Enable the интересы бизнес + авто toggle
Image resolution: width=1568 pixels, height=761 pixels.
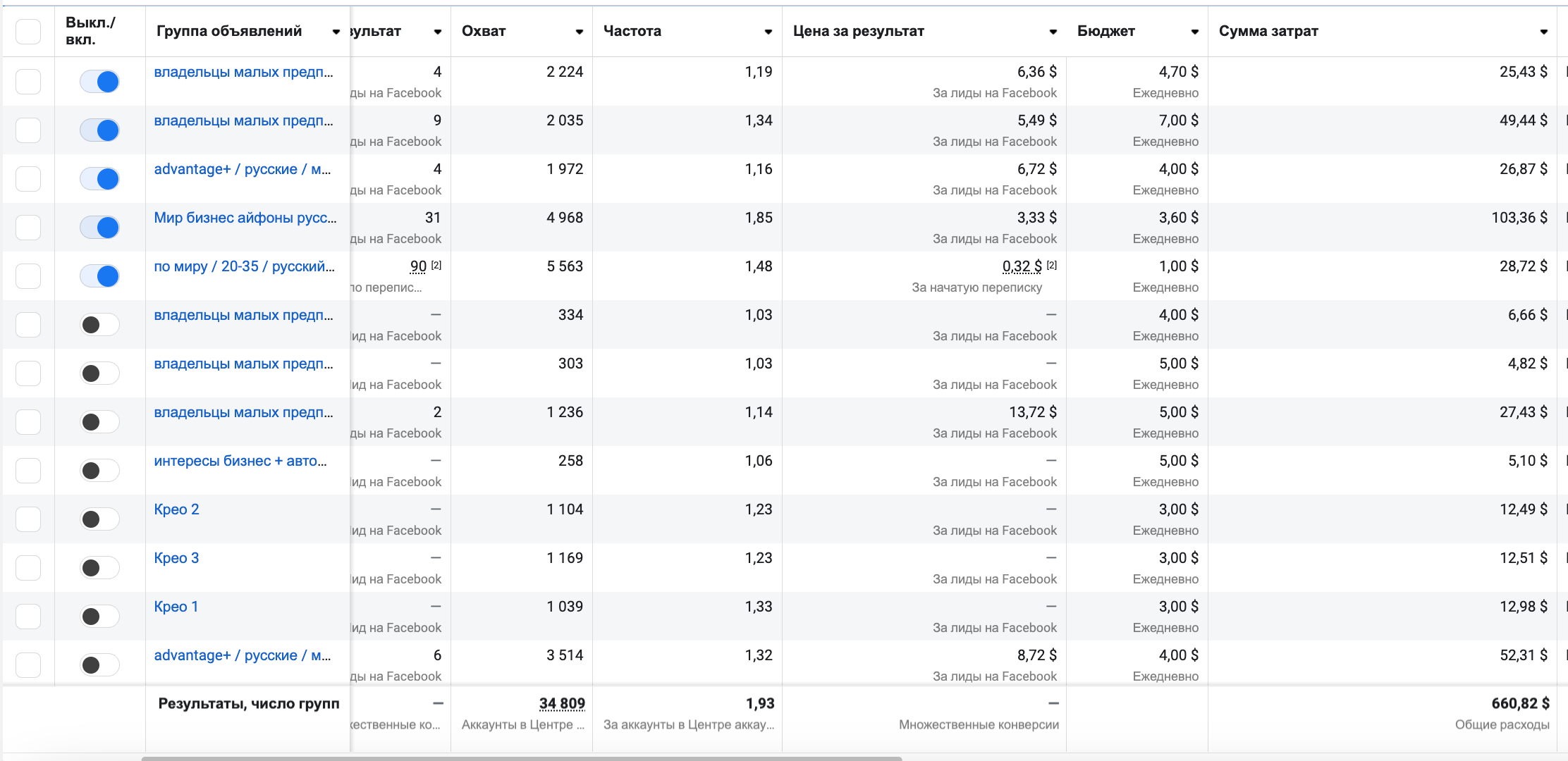click(x=99, y=471)
